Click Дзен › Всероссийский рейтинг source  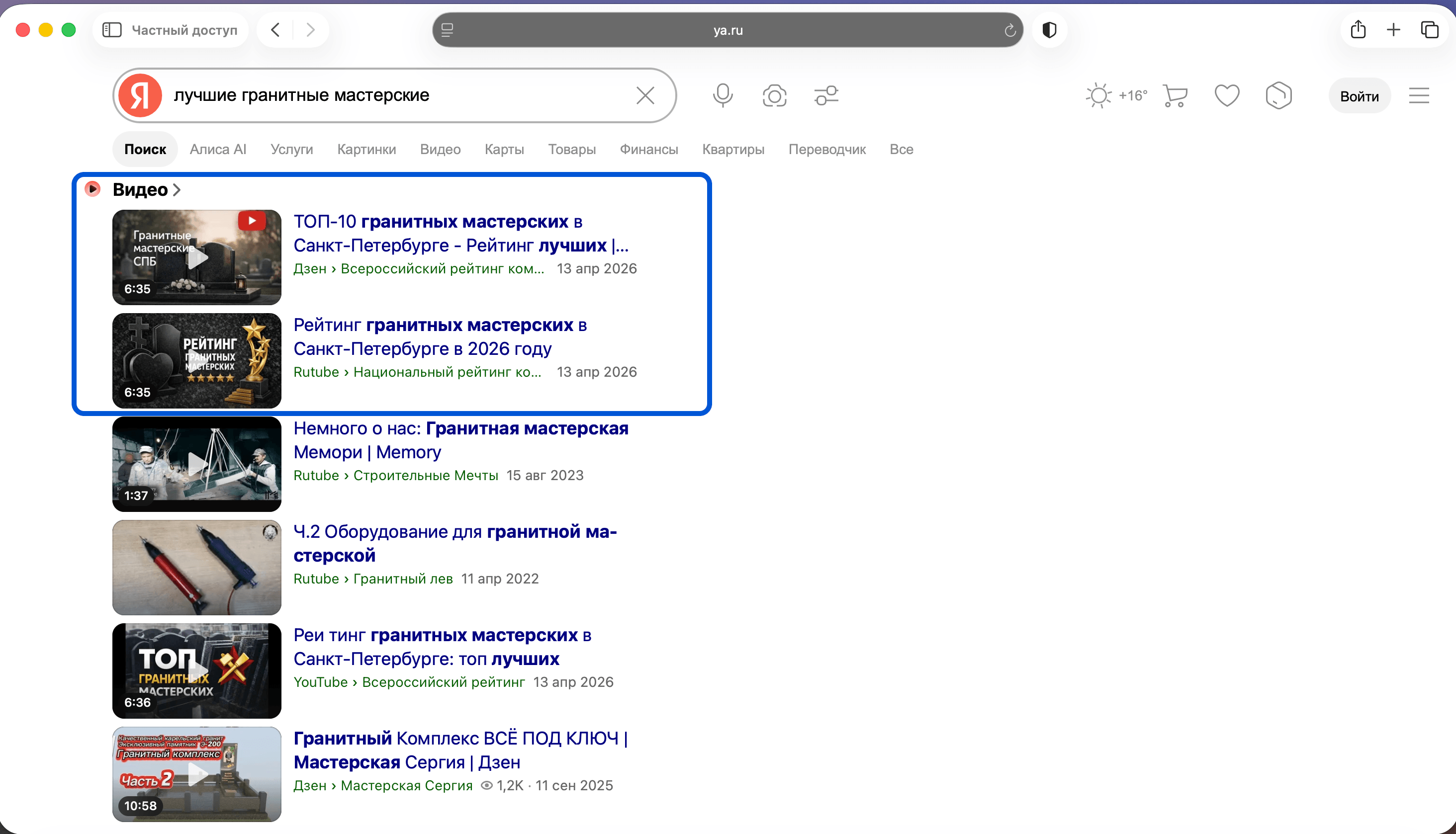(419, 269)
